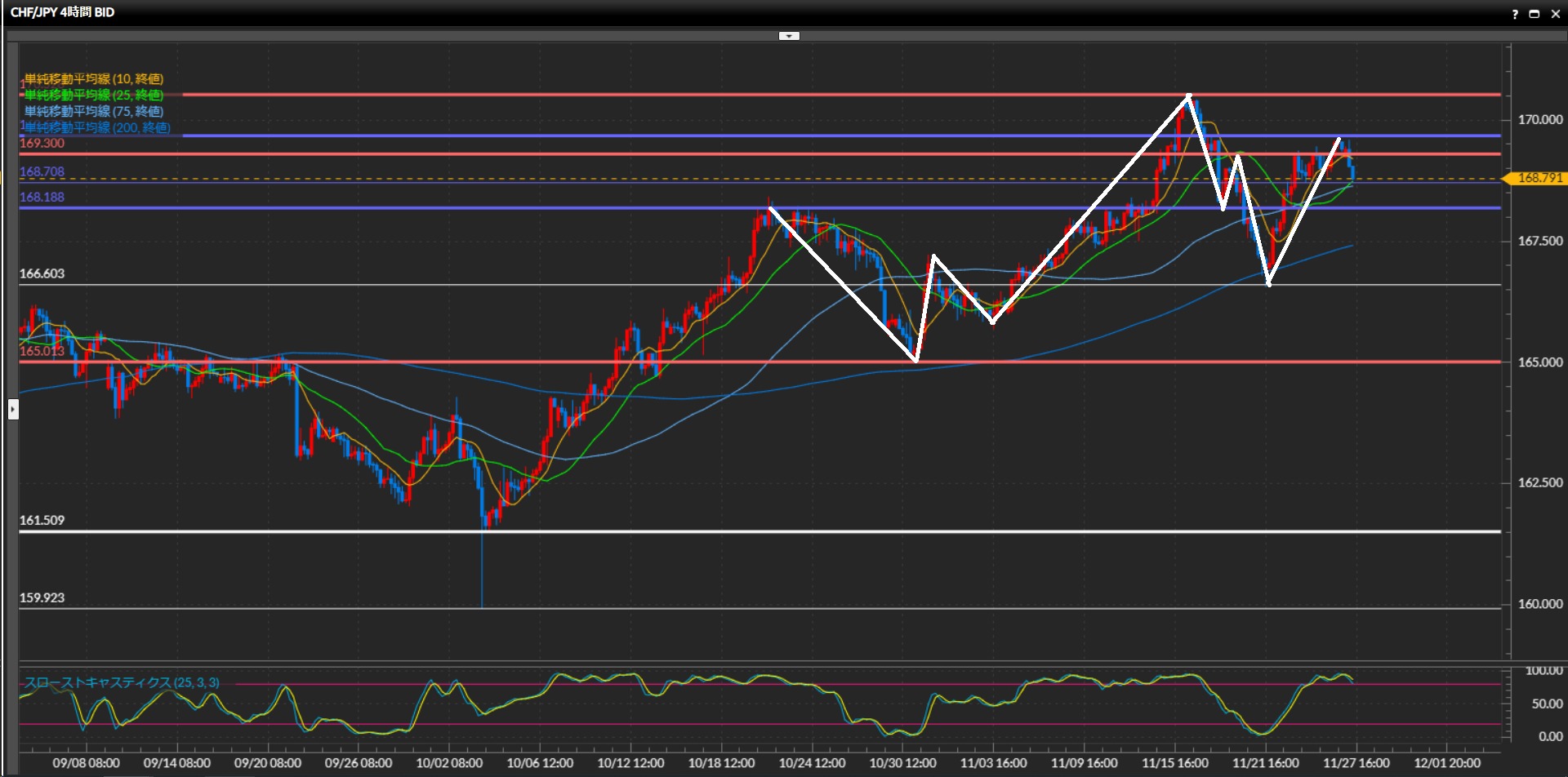Expand the left side panel arrow
Viewport: 1568px width, 777px height.
[13, 409]
